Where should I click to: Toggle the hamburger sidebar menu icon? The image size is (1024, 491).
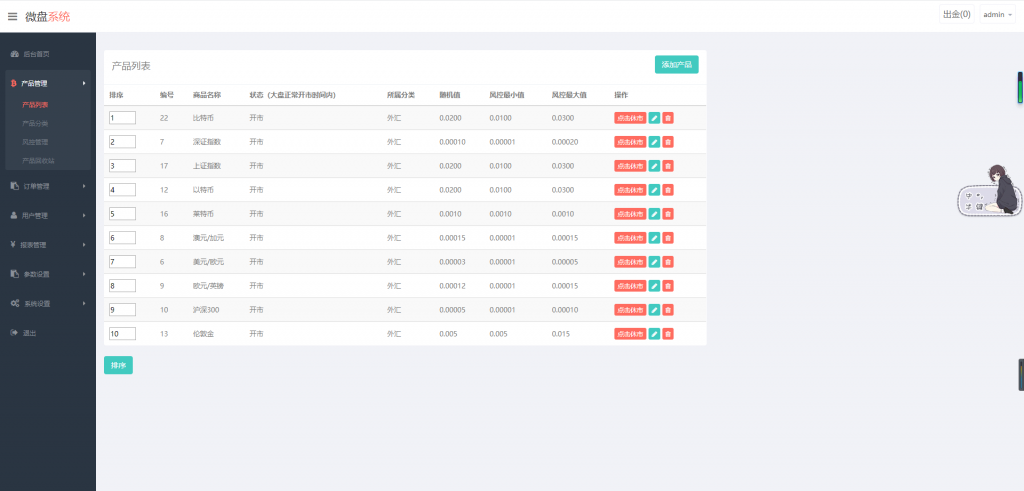tap(12, 16)
